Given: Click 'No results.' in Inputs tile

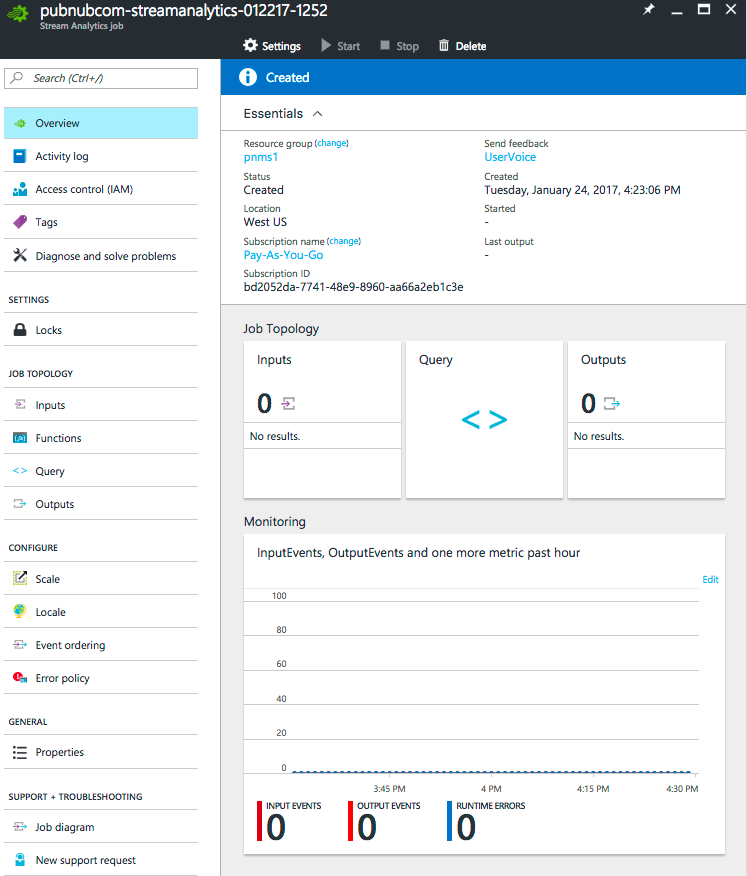Looking at the screenshot, I should [x=275, y=436].
